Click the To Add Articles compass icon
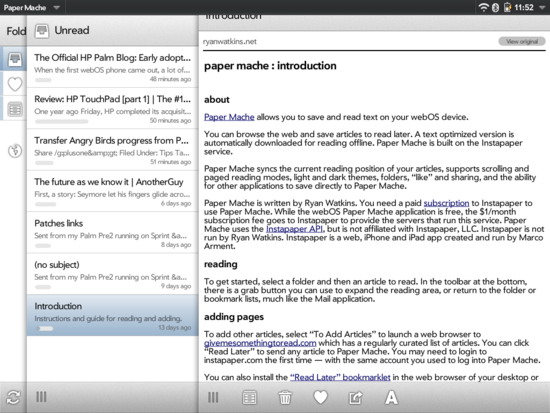 (x=15, y=151)
